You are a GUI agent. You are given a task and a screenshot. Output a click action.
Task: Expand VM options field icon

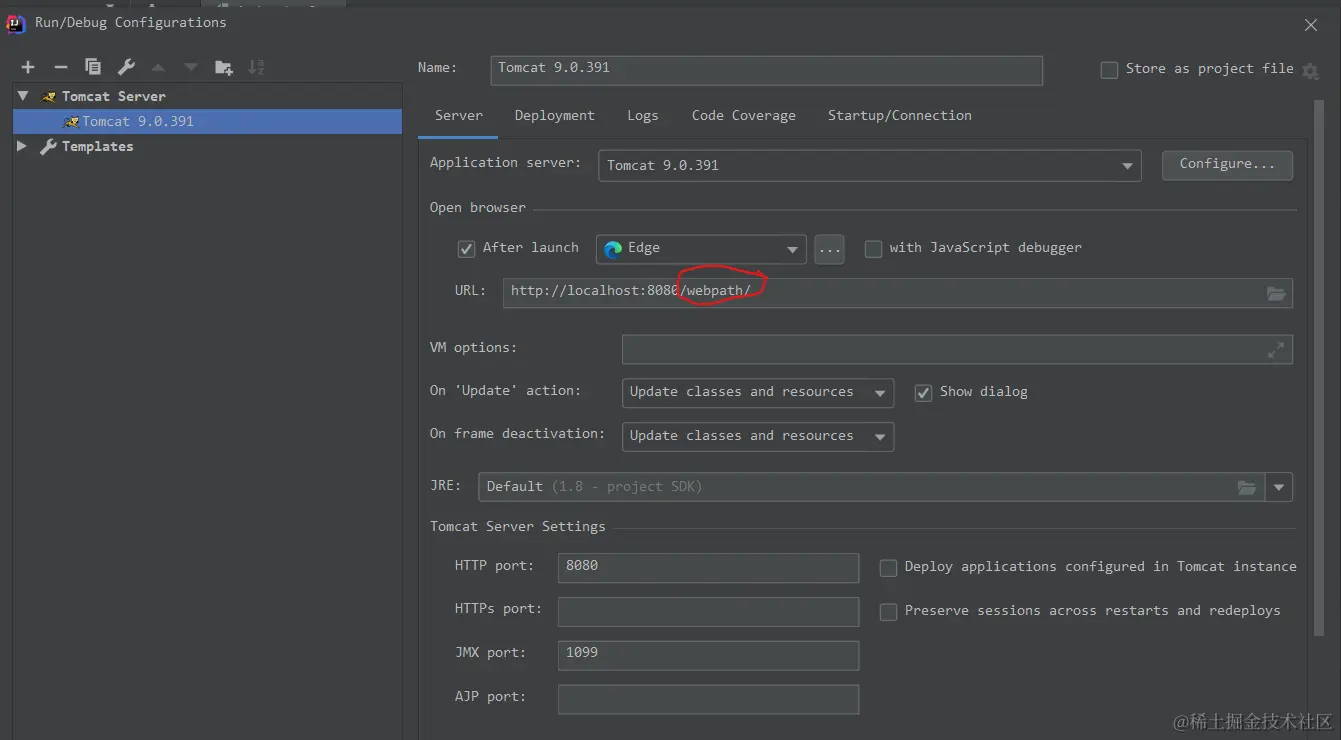[x=1276, y=350]
